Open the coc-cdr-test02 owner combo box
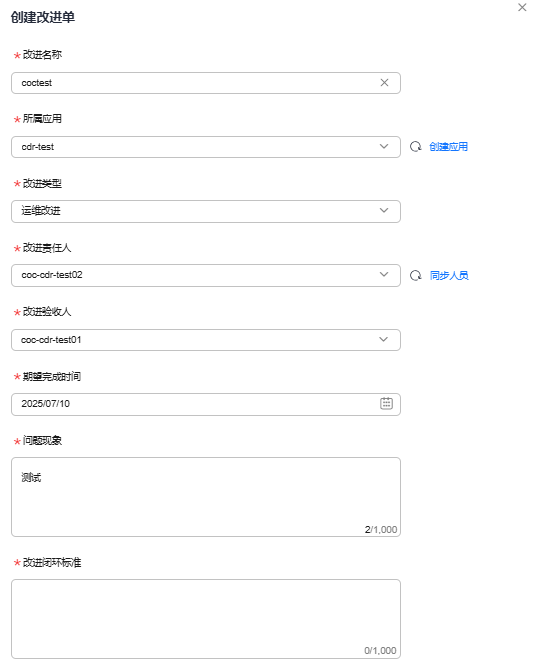The image size is (536, 664). click(206, 275)
